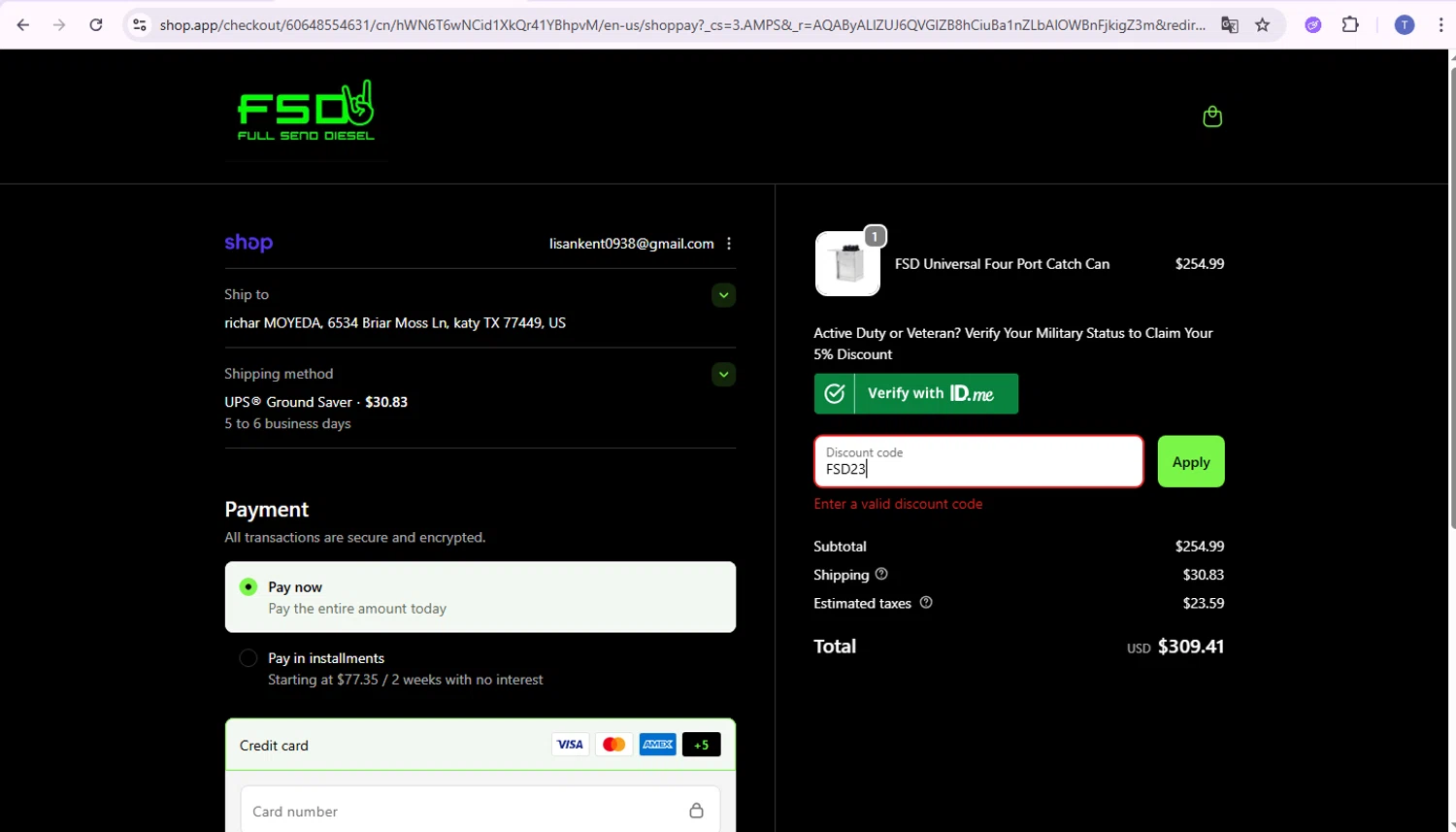The width and height of the screenshot is (1456, 832).
Task: Click 'Enter a valid discount code' error
Action: click(898, 504)
